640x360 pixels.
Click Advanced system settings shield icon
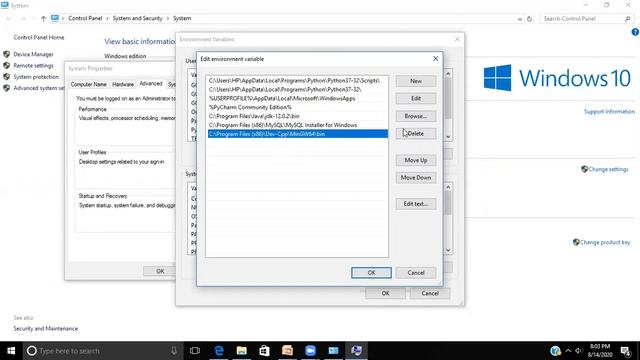7,88
